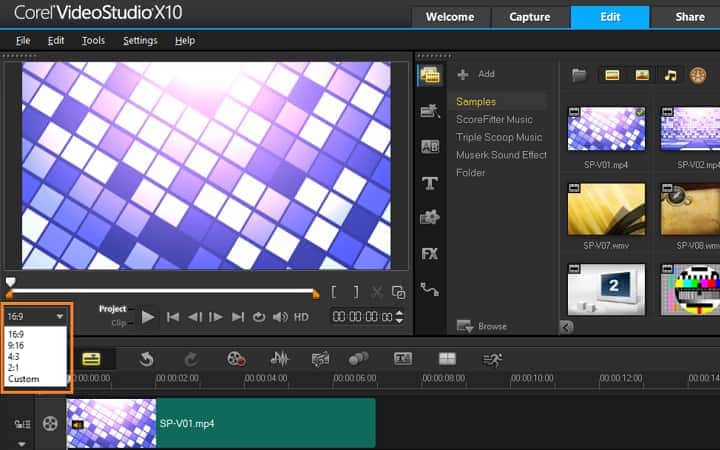Toggle the show photos filter
720x450 pixels.
pyautogui.click(x=640, y=75)
